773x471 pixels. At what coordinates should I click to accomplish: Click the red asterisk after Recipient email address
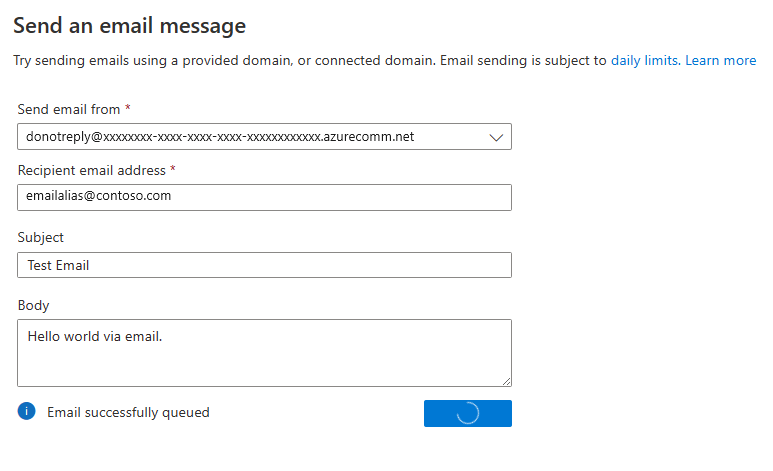click(x=173, y=168)
